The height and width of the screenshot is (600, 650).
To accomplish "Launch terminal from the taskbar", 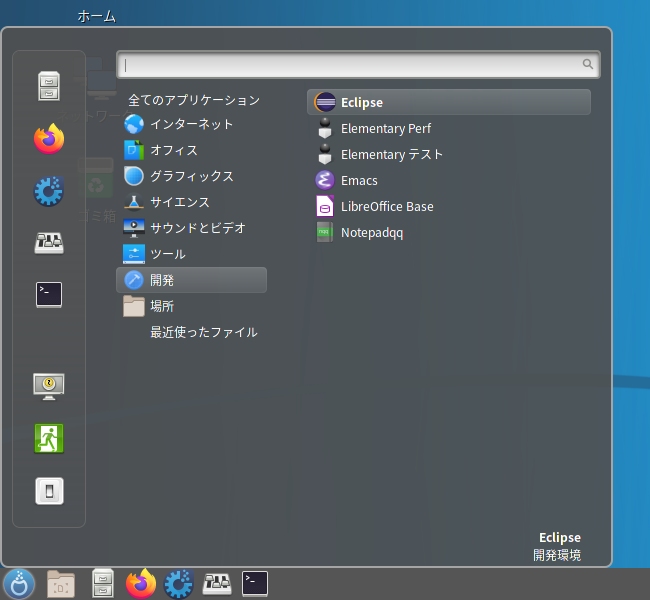I will pos(255,584).
